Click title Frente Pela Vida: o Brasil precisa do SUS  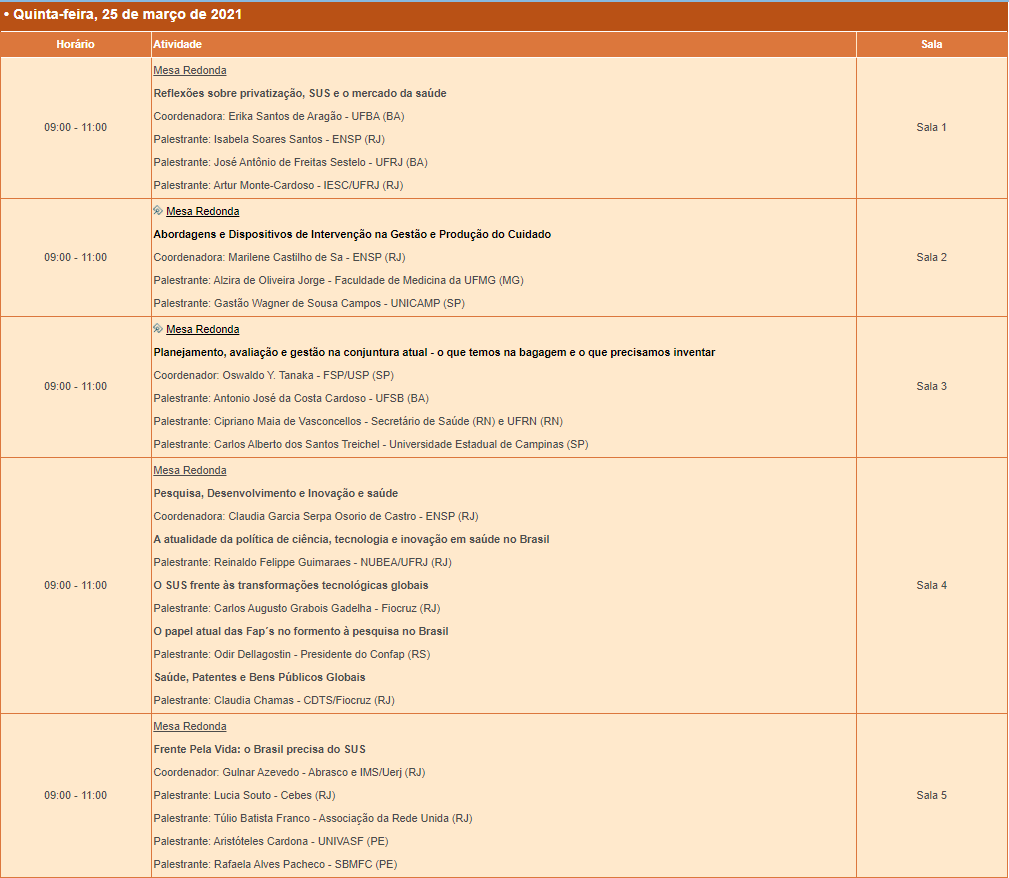click(259, 749)
